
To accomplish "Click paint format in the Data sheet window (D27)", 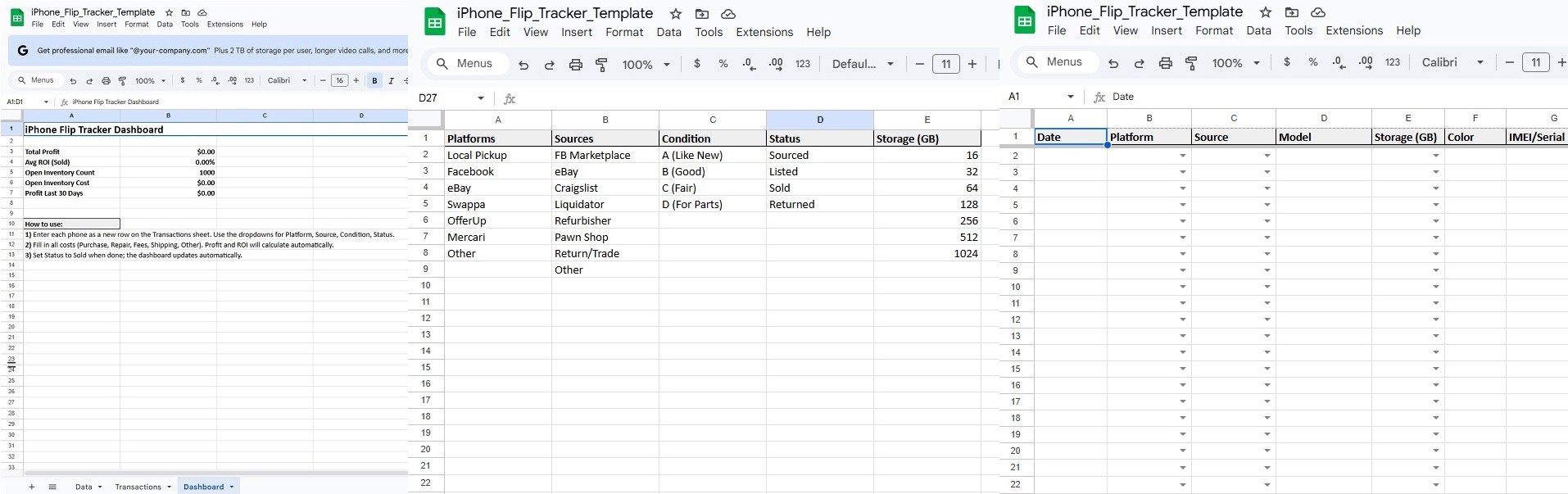I will click(601, 64).
